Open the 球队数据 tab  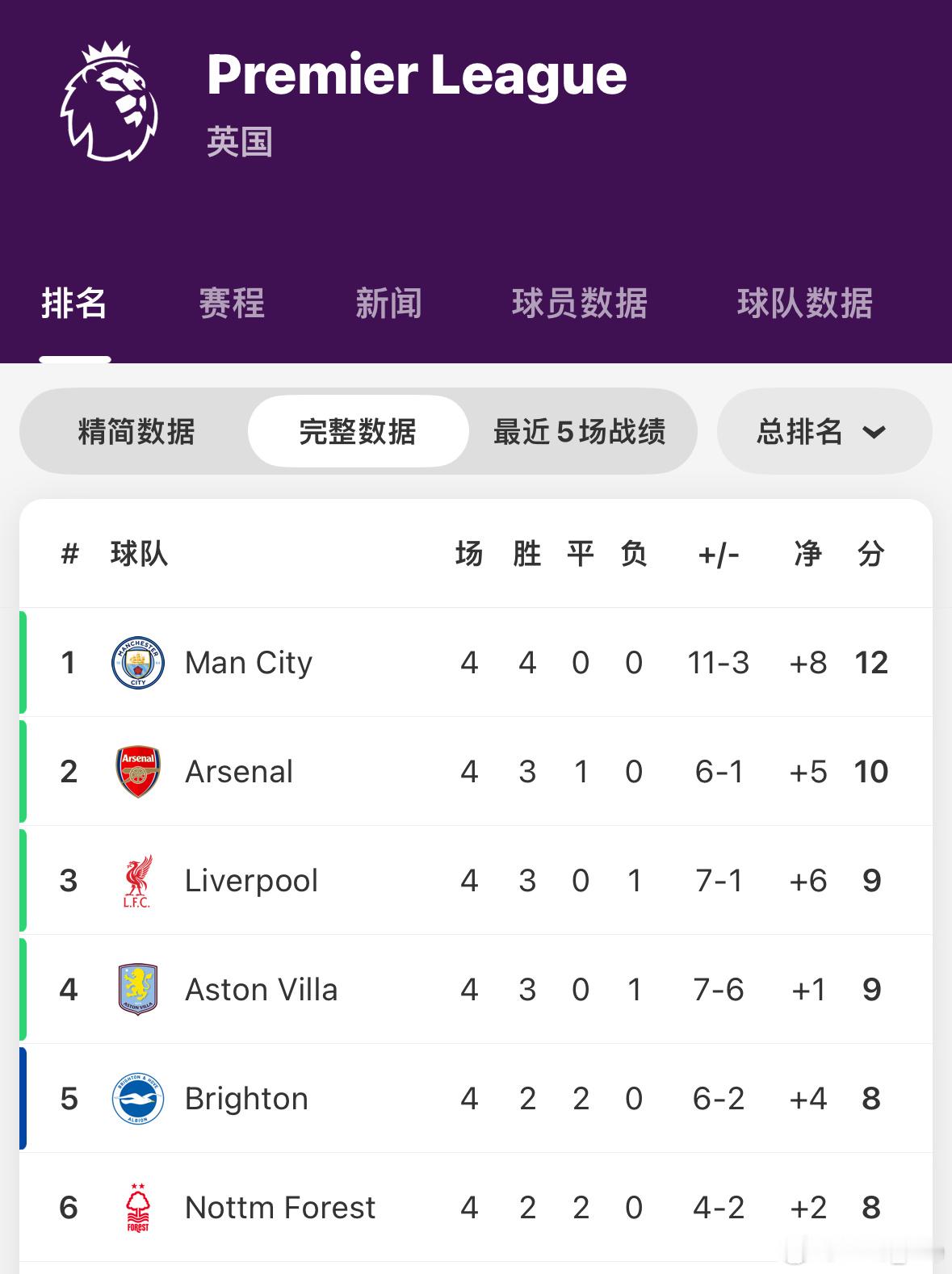point(805,304)
